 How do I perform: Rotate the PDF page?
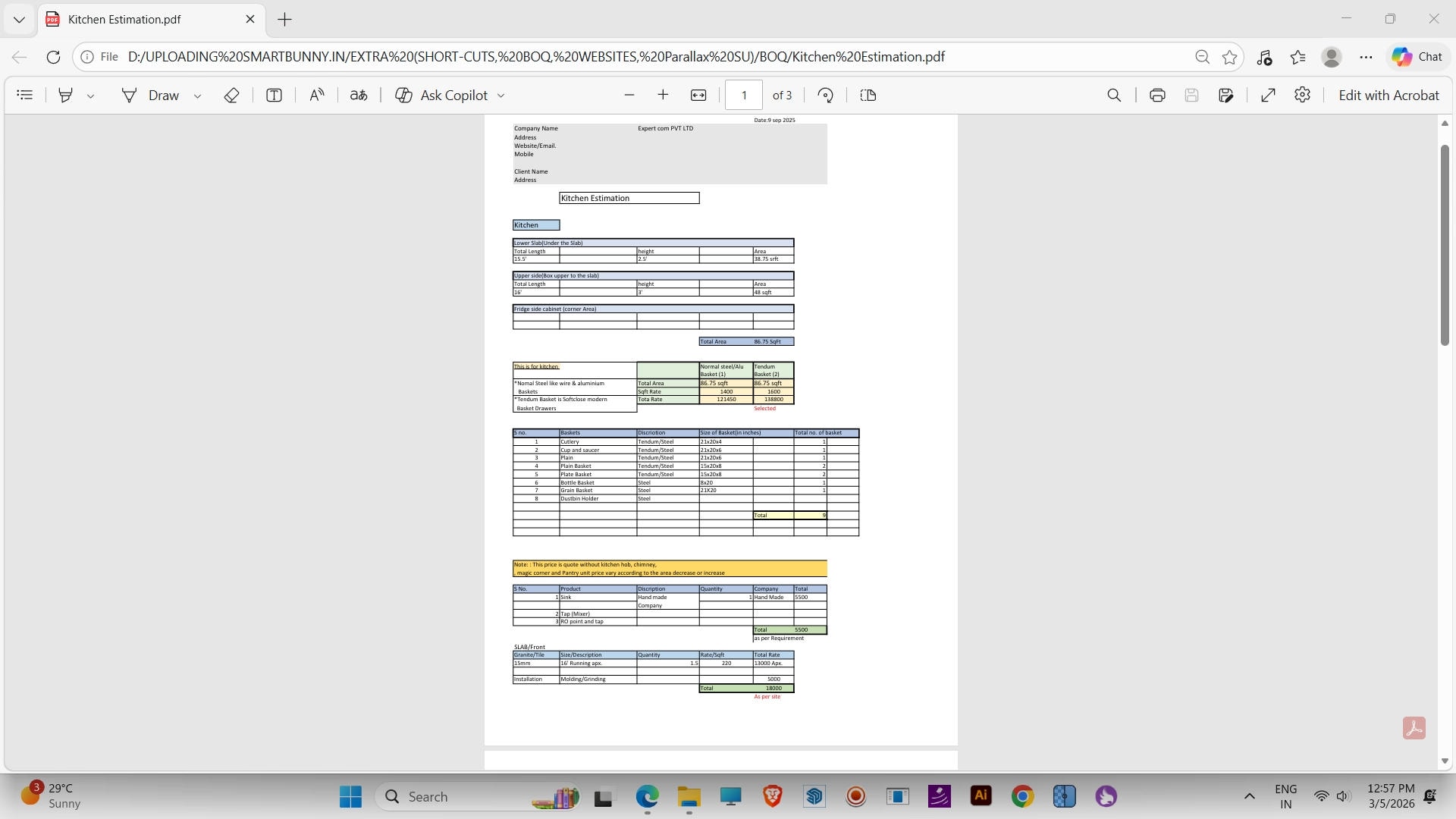click(826, 95)
